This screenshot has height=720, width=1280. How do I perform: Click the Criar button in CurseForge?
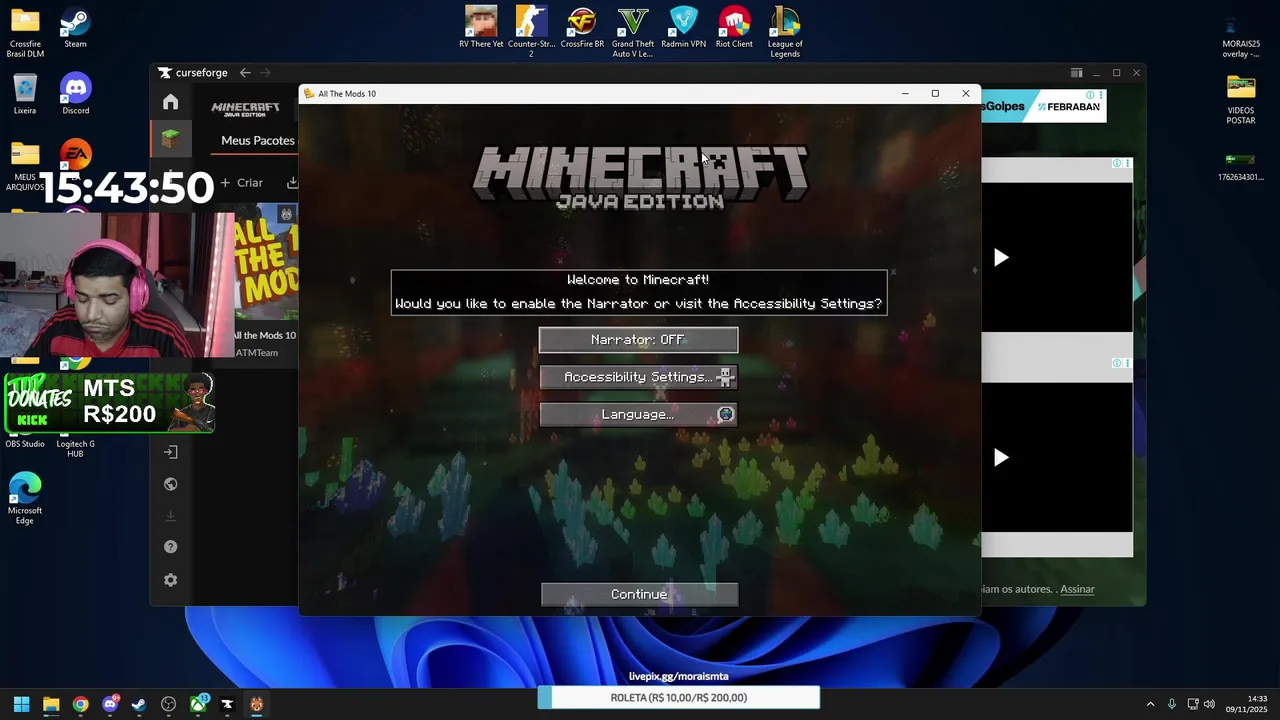pos(241,183)
